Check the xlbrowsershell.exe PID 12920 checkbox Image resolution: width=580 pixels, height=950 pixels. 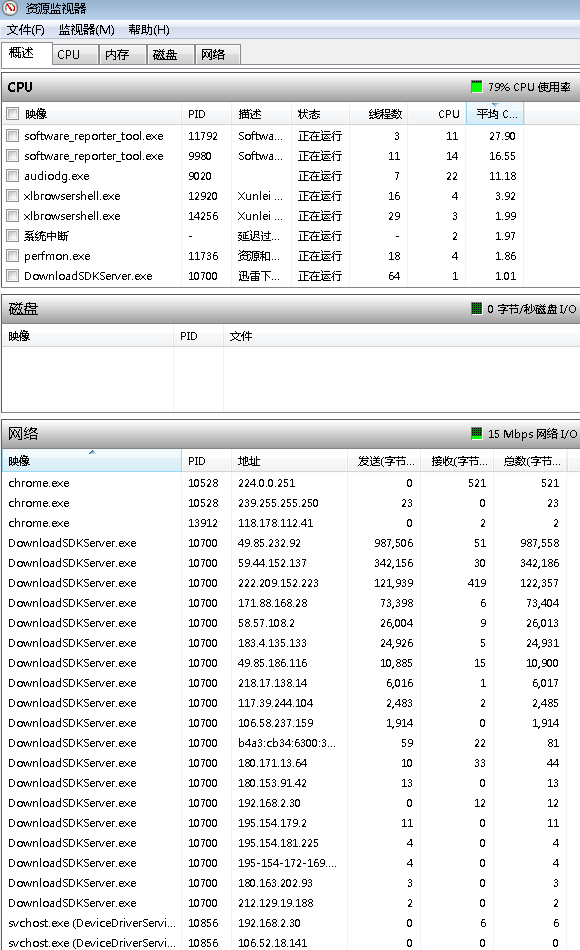point(12,196)
